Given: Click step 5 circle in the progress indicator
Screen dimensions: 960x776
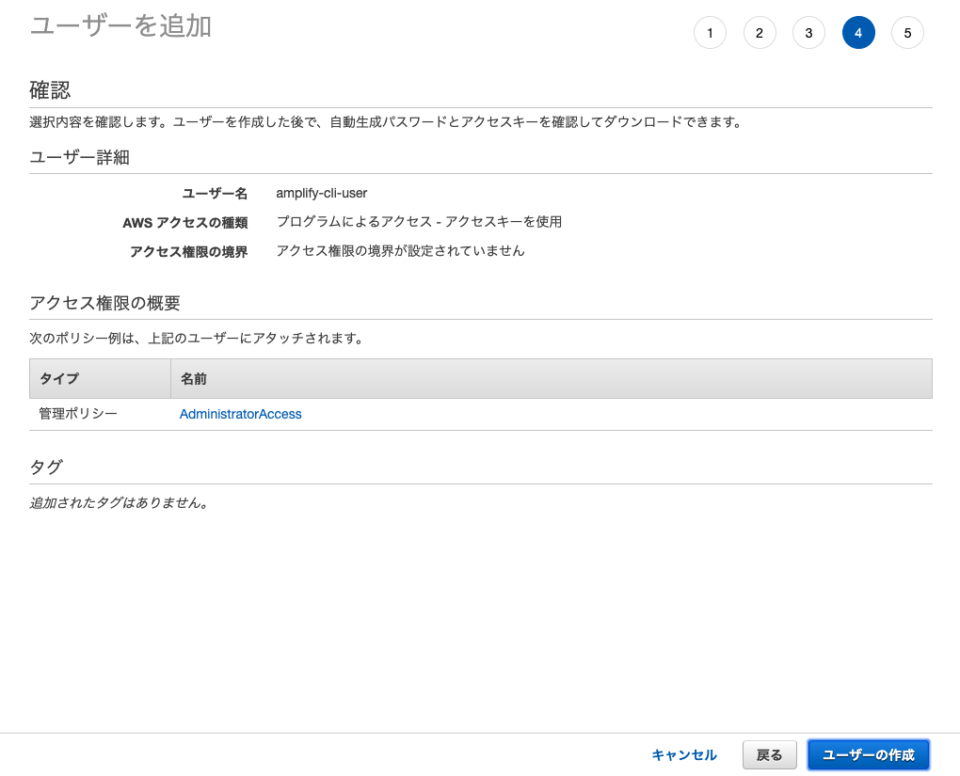Looking at the screenshot, I should 906,32.
